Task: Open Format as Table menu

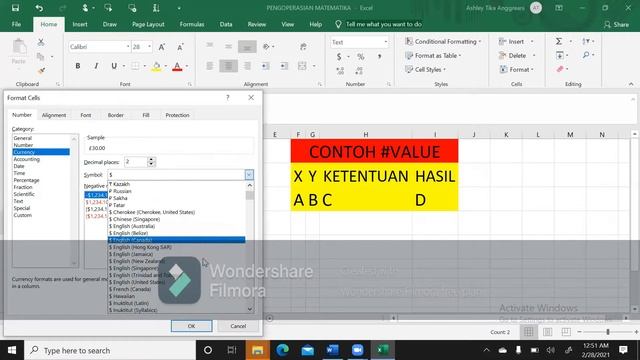Action: click(x=433, y=56)
